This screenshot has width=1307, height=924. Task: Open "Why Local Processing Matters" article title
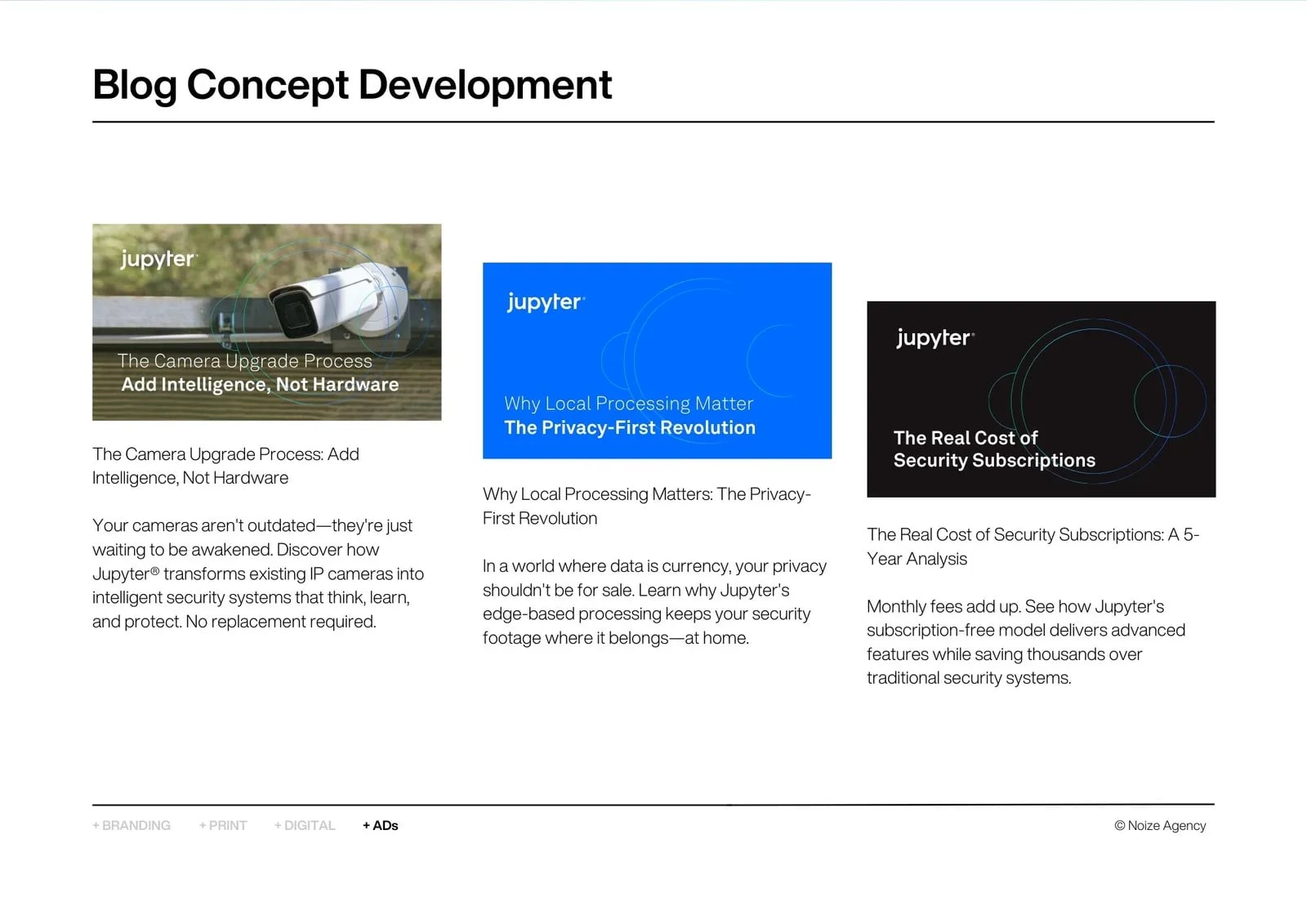pyautogui.click(x=646, y=506)
